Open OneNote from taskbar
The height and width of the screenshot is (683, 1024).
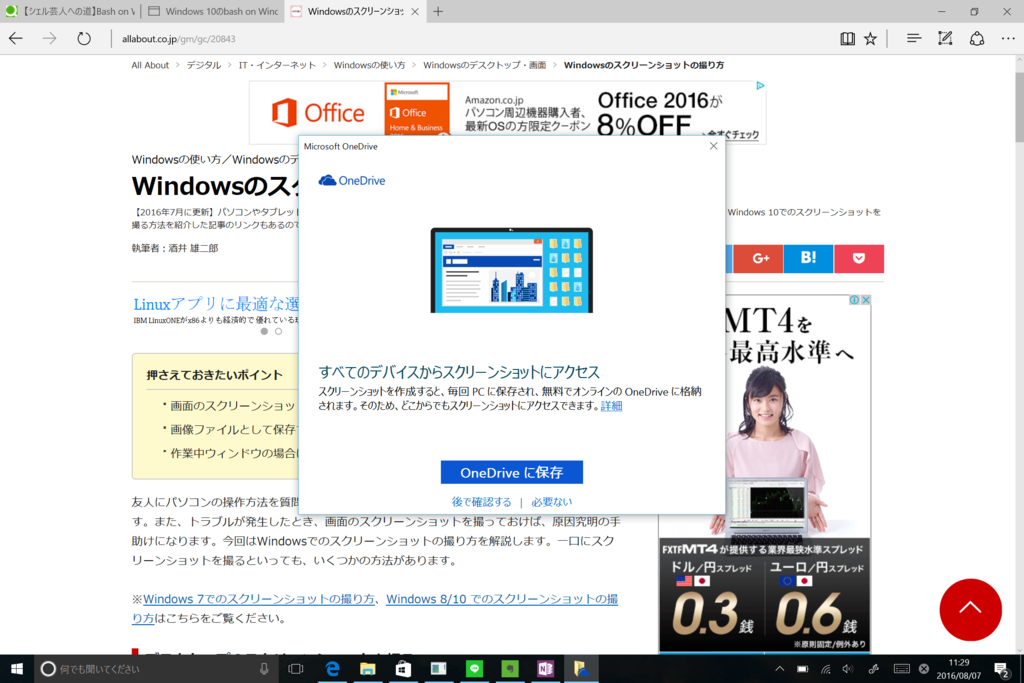(x=545, y=669)
